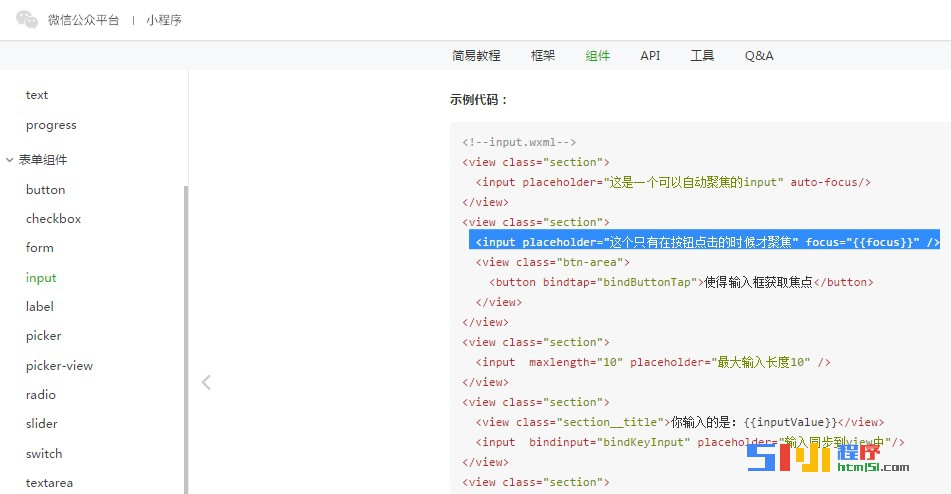Open the 简易教程 tab
The height and width of the screenshot is (494, 951).
476,56
